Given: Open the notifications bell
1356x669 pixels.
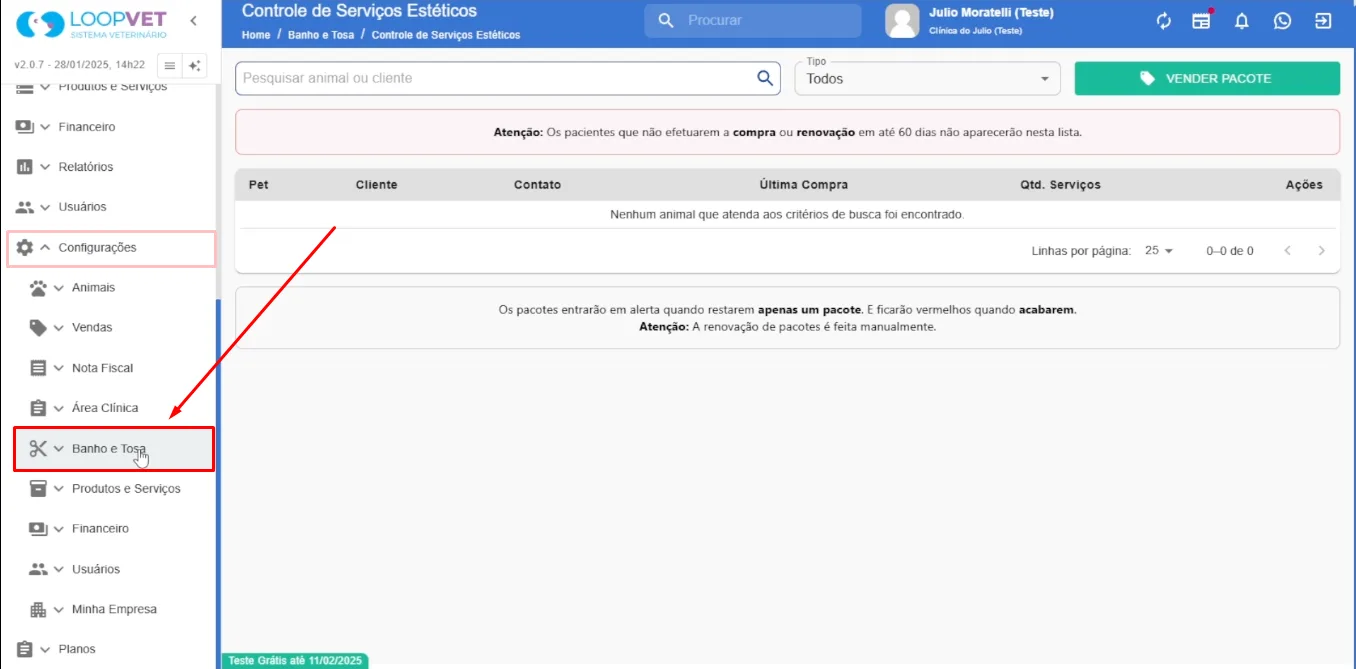Looking at the screenshot, I should tap(1242, 21).
